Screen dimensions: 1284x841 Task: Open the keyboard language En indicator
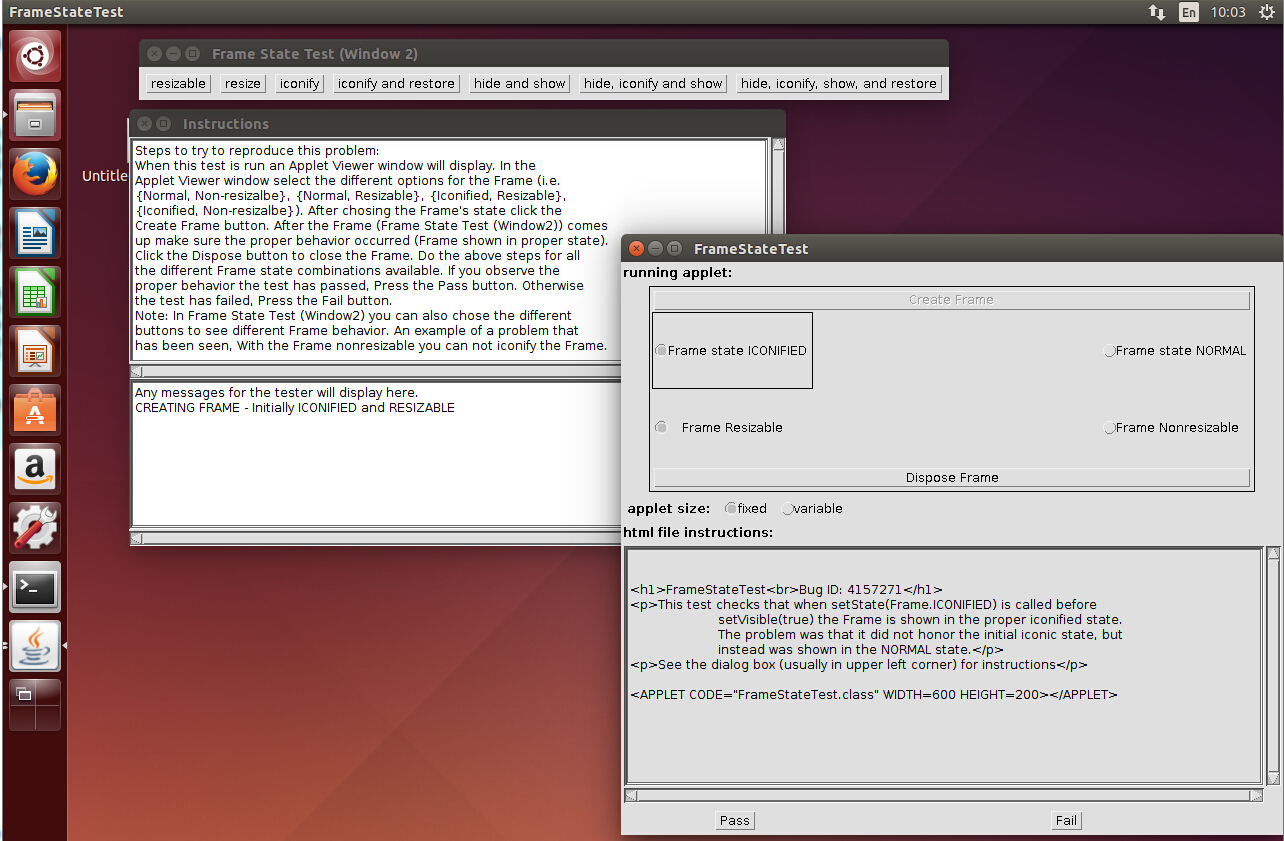1188,12
